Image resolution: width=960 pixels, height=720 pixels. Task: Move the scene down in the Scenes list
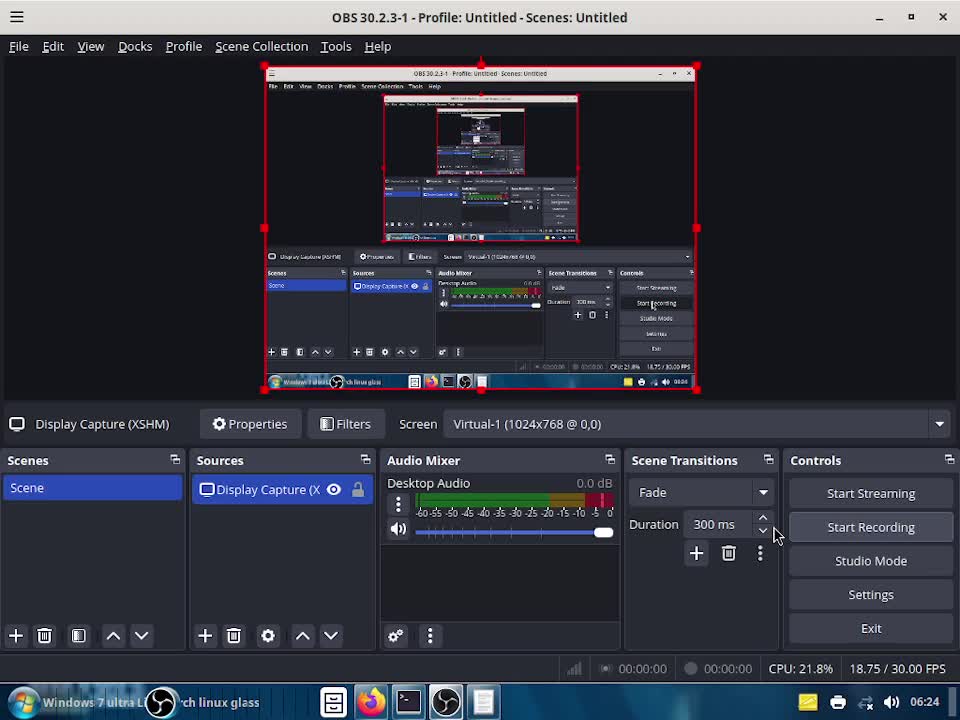pos(141,636)
